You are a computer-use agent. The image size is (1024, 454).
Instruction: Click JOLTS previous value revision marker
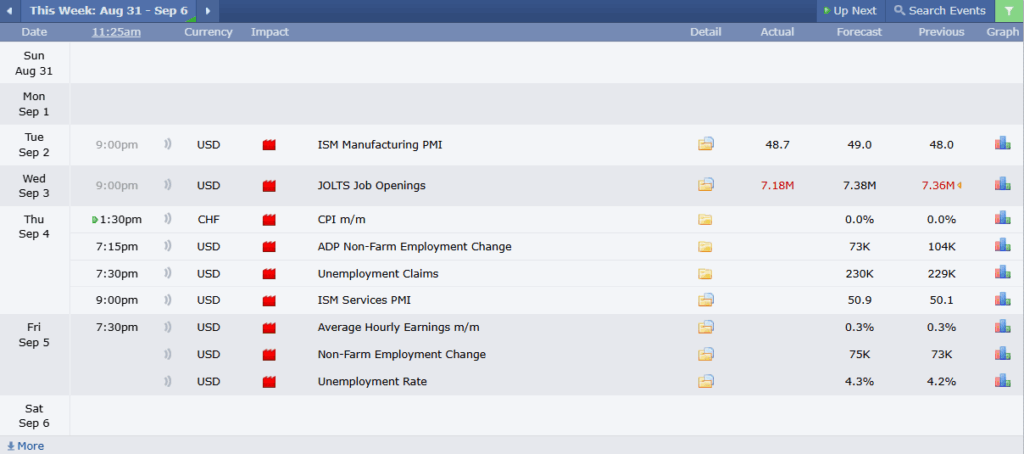tap(959, 185)
